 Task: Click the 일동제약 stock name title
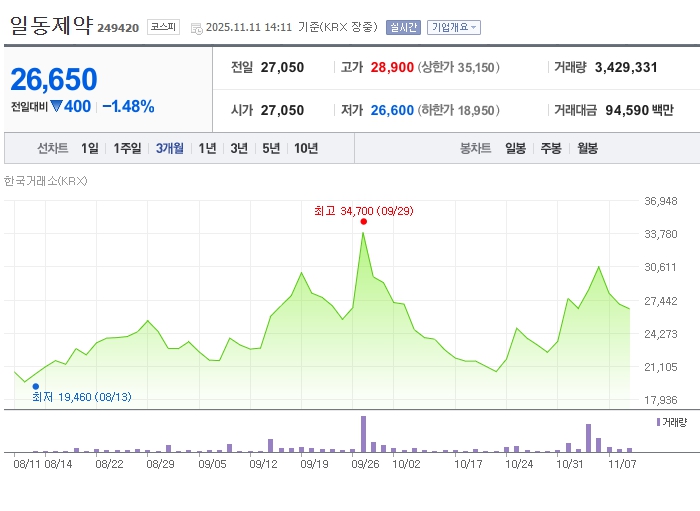pyautogui.click(x=52, y=25)
